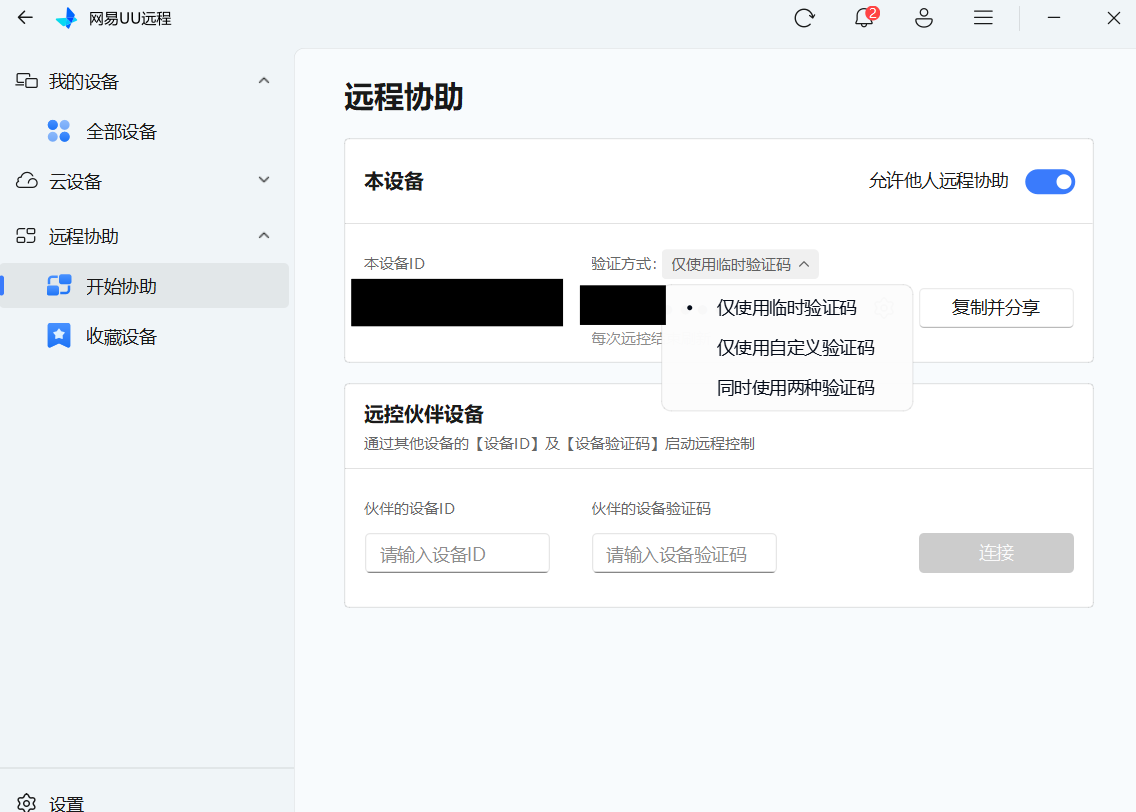This screenshot has height=812, width=1136.
Task: Click the 设置 gear icon
Action: 27,803
